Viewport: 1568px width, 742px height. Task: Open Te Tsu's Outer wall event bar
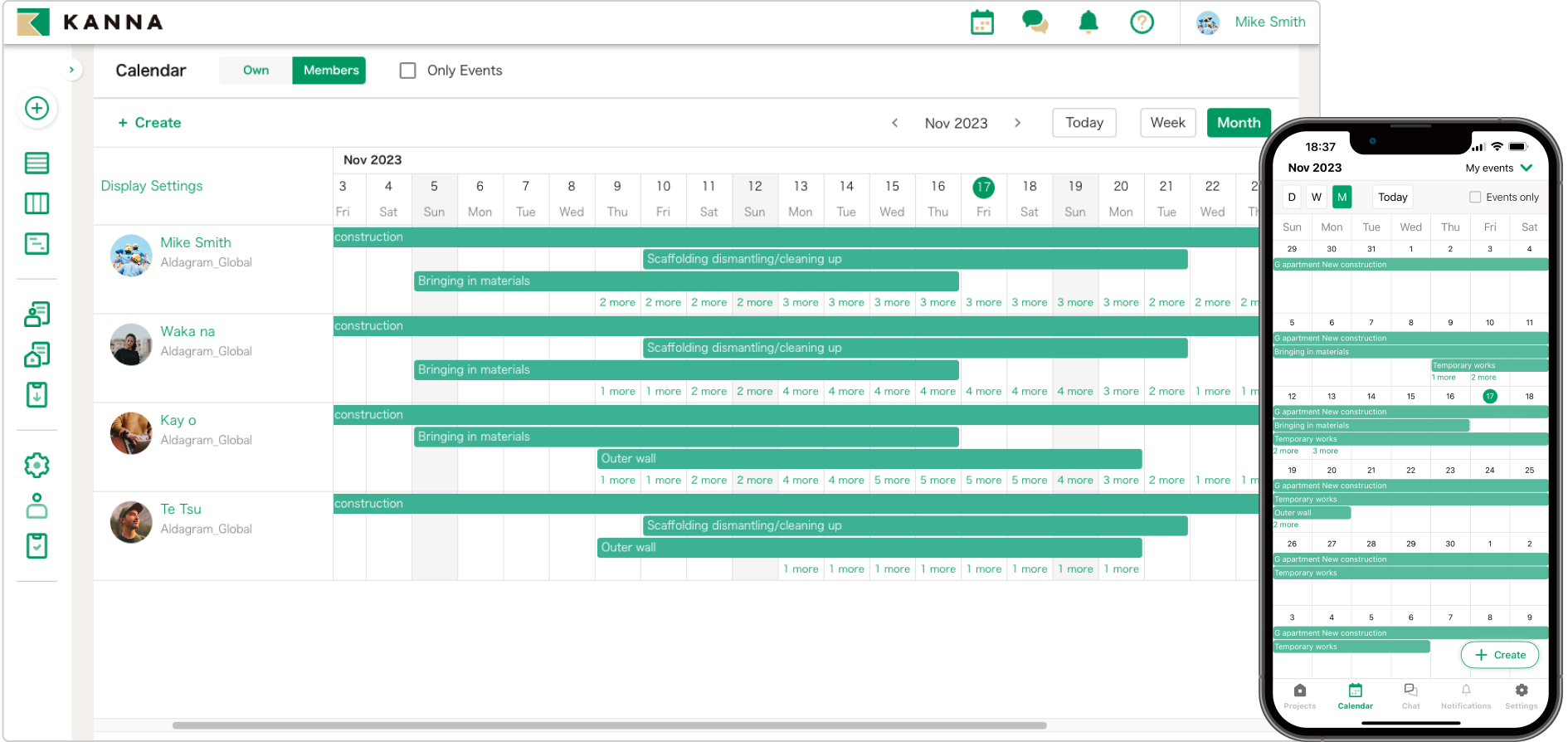869,547
